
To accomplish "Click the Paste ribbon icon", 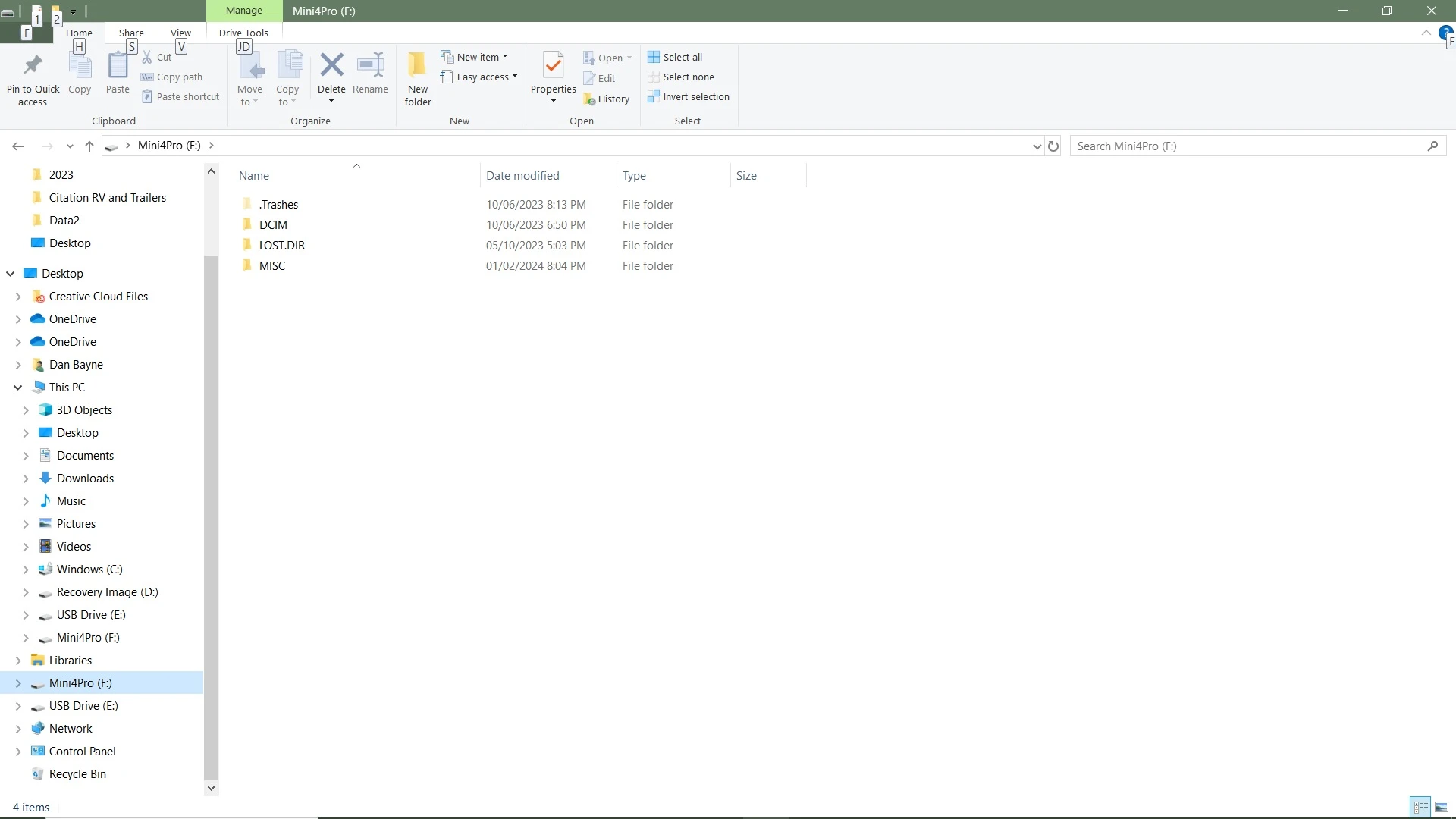I will tap(118, 67).
